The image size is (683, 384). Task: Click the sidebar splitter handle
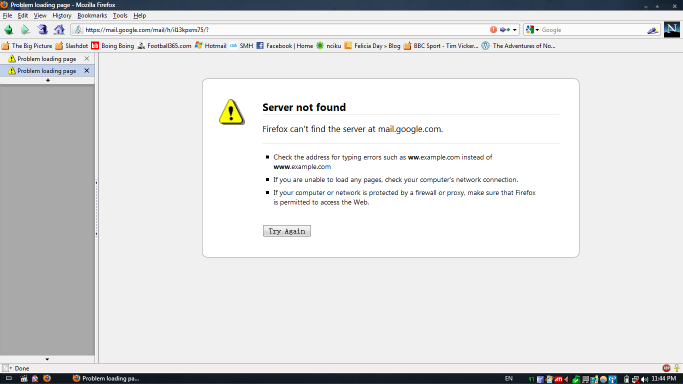point(96,208)
